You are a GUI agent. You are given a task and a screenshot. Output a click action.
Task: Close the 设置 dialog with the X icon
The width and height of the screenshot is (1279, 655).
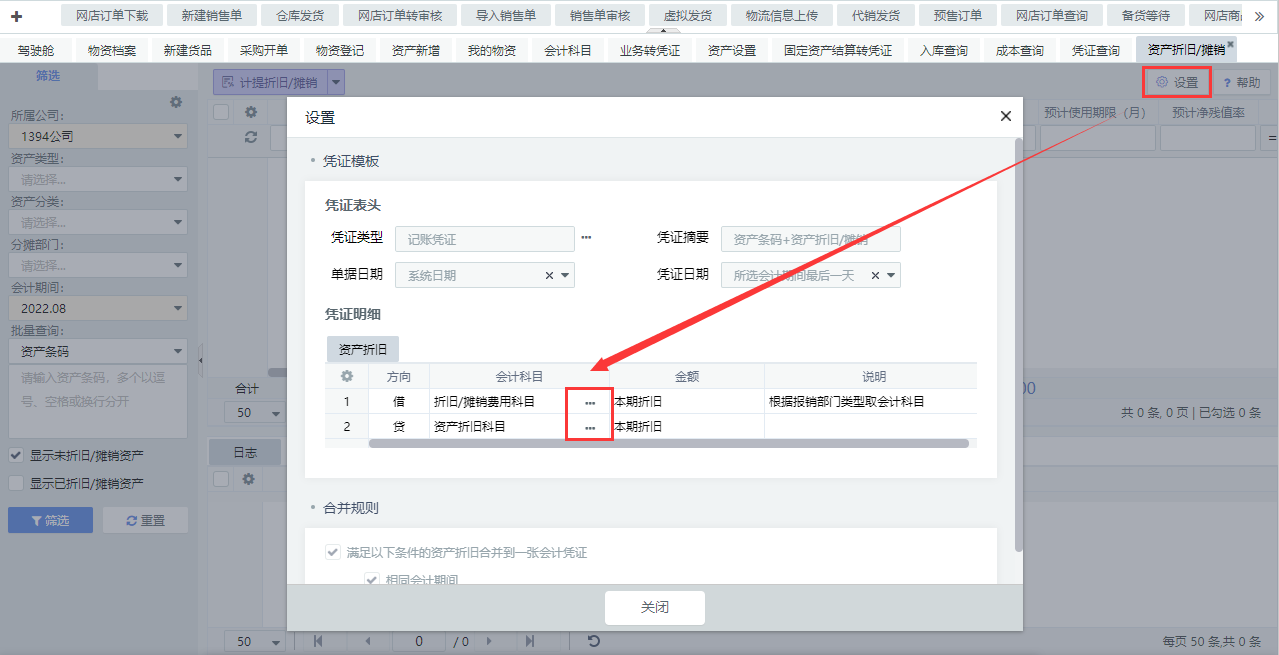[x=1005, y=117]
